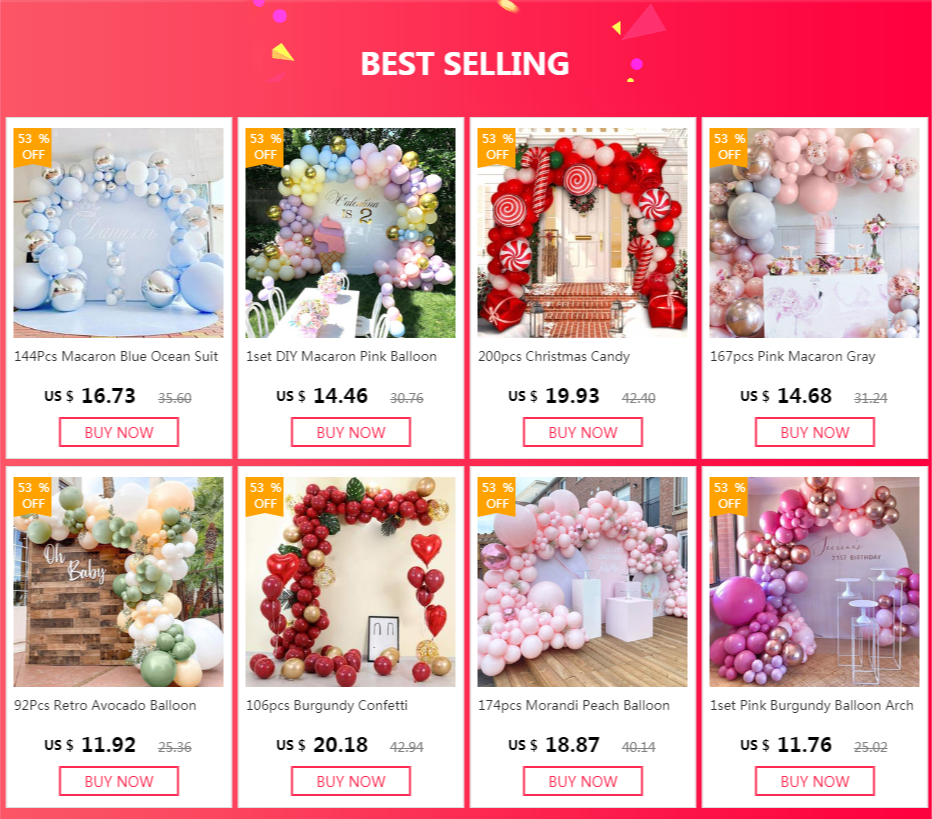Open the 21st birthday burgundy arch image
The width and height of the screenshot is (932, 819).
click(x=814, y=582)
